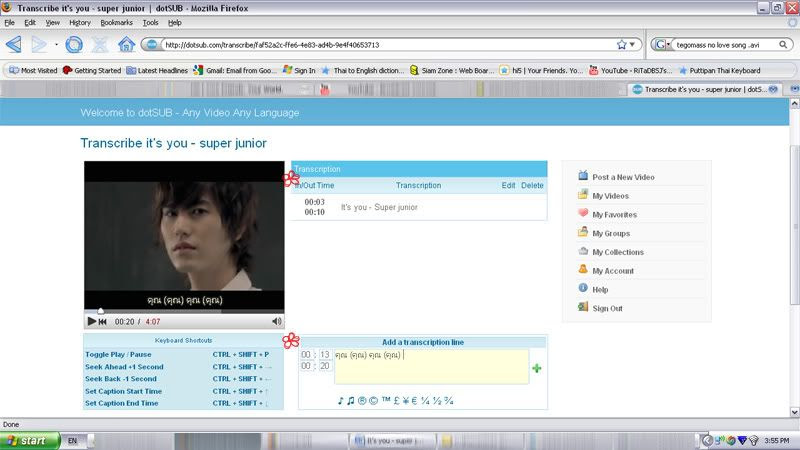Reload the current page

[74, 44]
